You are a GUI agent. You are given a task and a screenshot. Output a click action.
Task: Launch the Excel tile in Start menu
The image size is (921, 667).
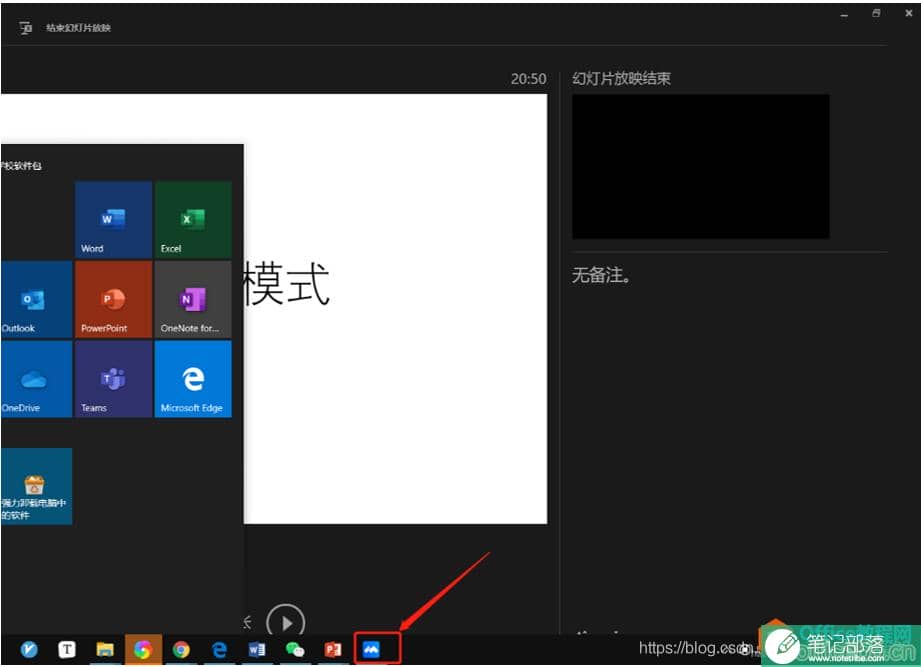tap(193, 220)
